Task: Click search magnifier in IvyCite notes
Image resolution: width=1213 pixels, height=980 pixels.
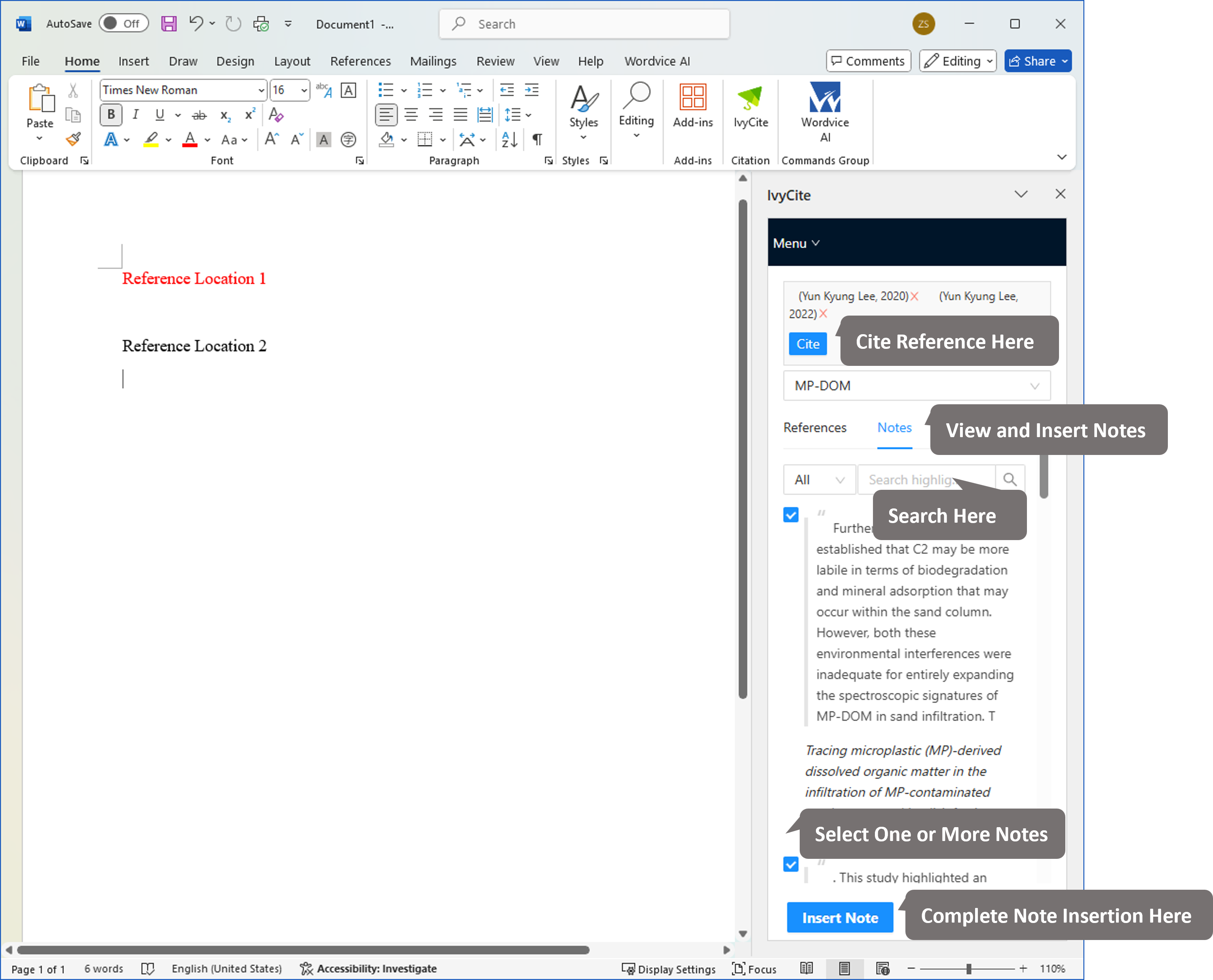Action: pos(1010,479)
